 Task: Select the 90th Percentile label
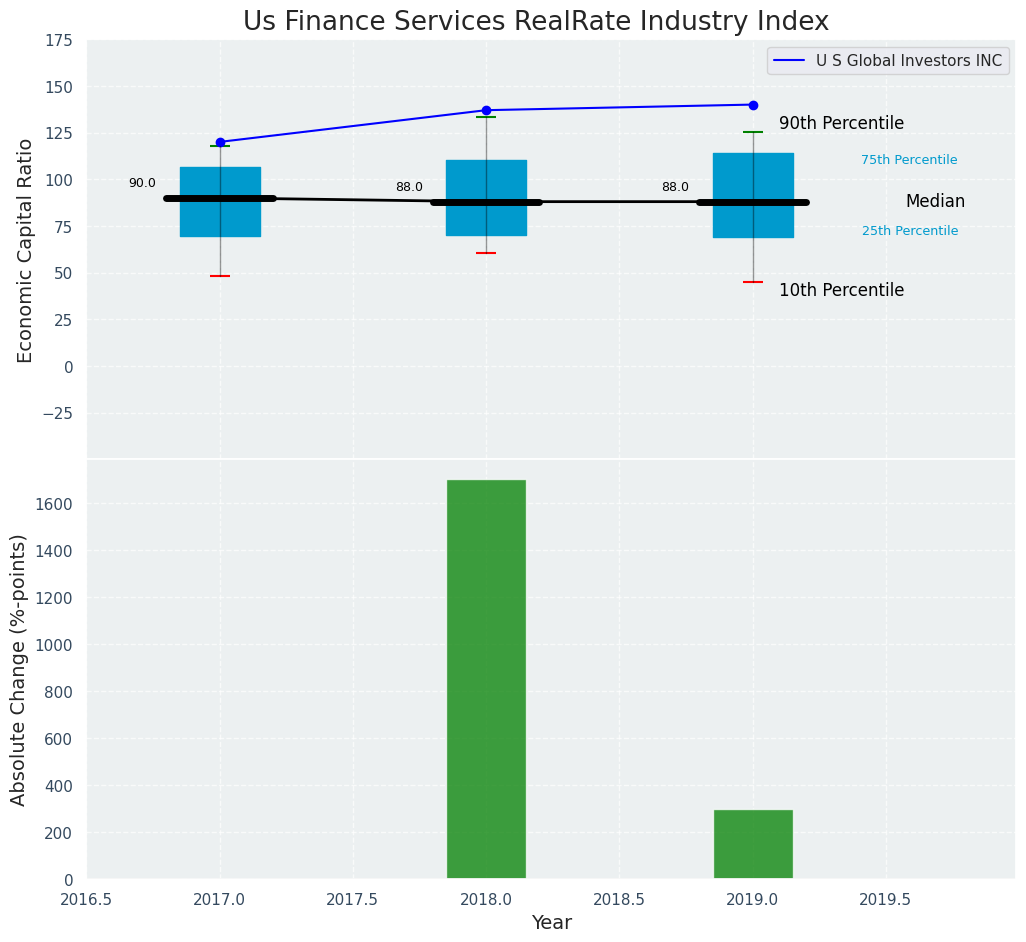click(x=841, y=124)
